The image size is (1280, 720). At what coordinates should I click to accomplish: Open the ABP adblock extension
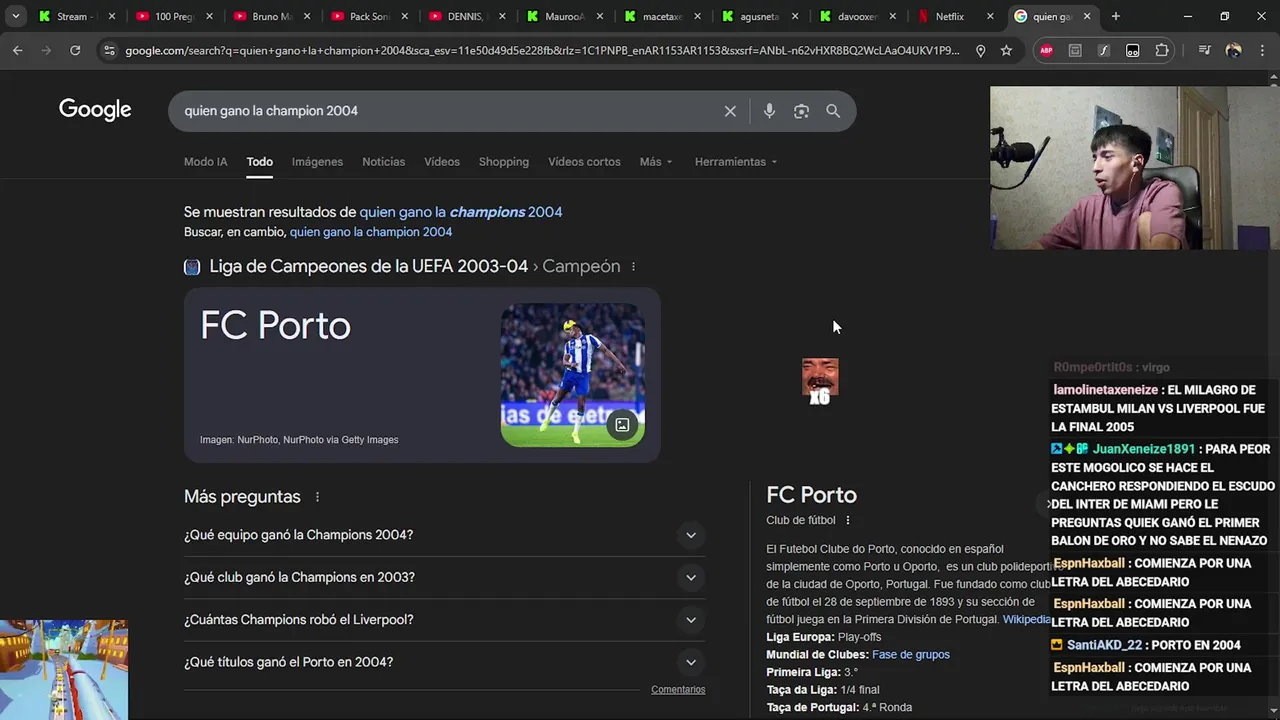click(1046, 51)
